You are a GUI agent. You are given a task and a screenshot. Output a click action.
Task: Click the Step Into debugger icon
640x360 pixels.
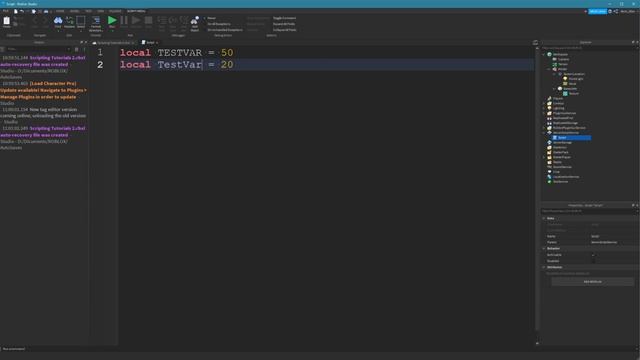coord(162,20)
